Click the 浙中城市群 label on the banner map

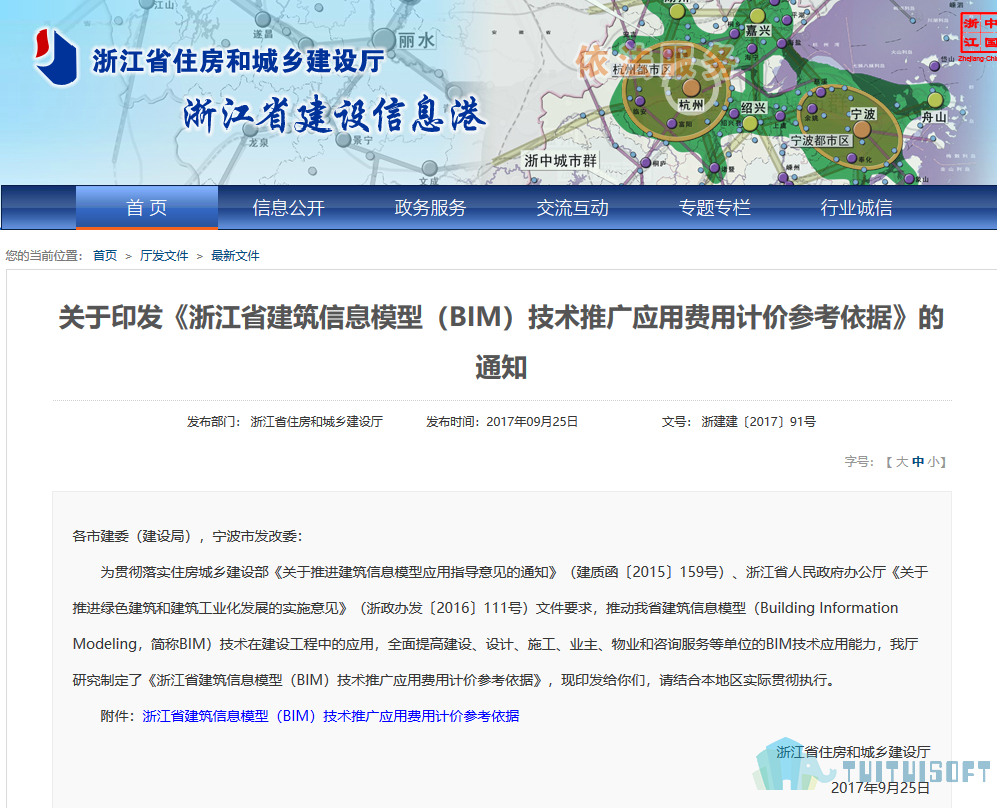pyautogui.click(x=560, y=161)
